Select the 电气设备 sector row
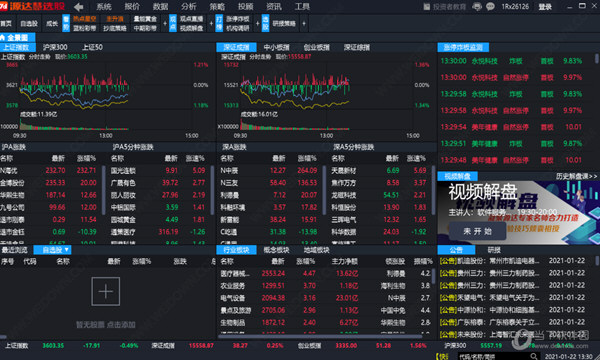 325,298
